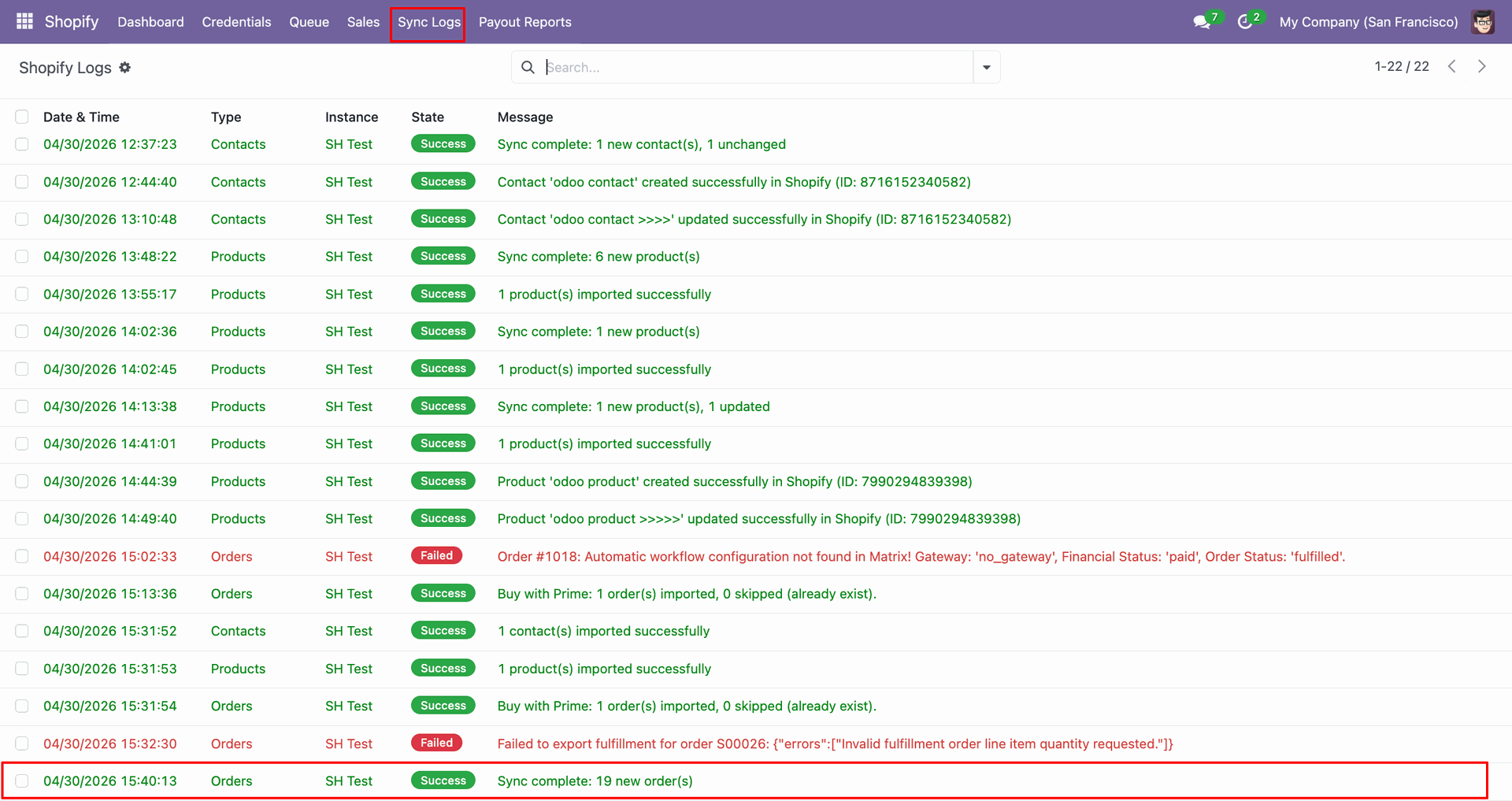Open 'Sync complete: 1 new contact(s), 1 unchanged'
1512x801 pixels.
pos(642,144)
